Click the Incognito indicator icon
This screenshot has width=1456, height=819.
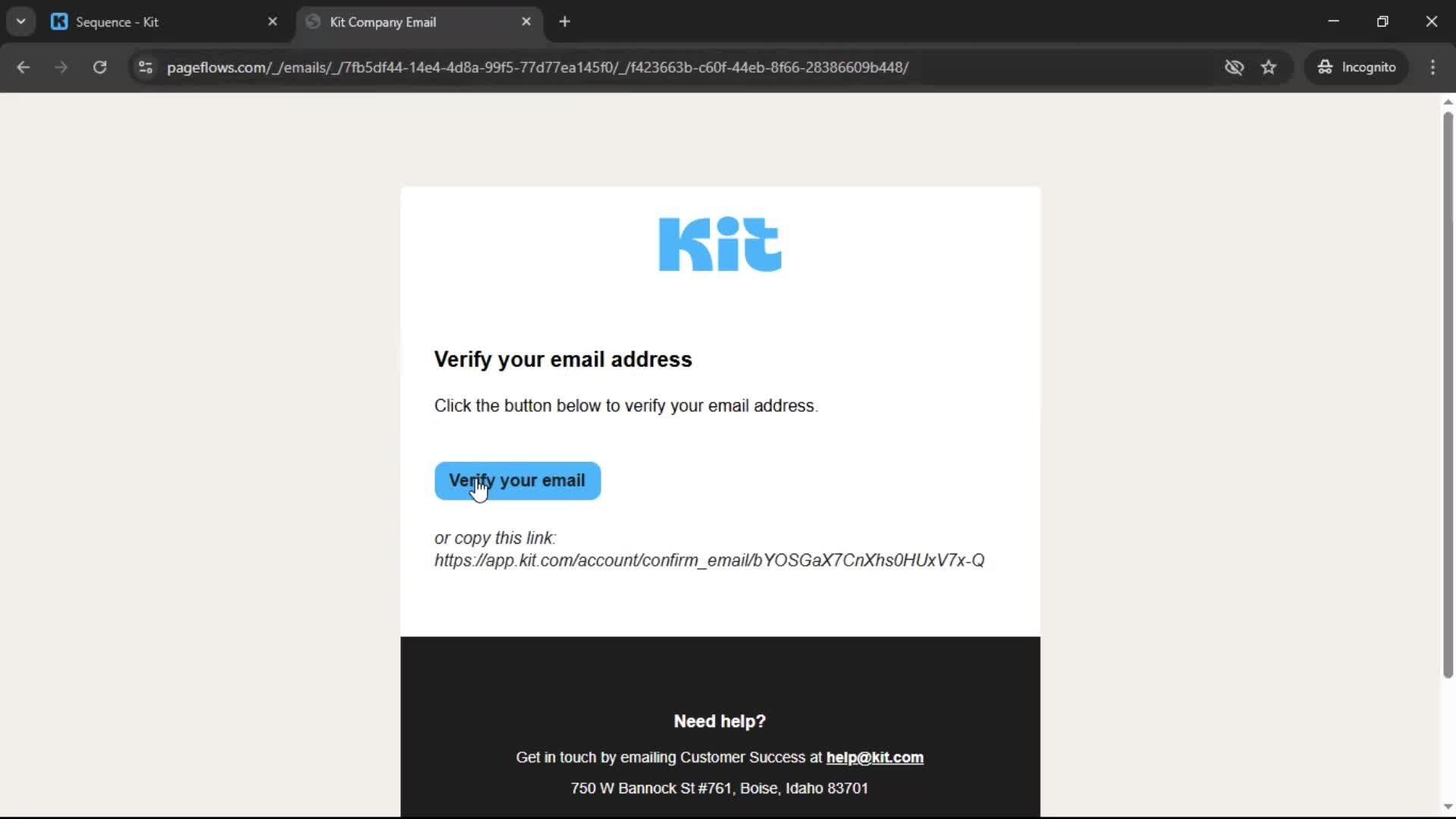click(x=1326, y=67)
